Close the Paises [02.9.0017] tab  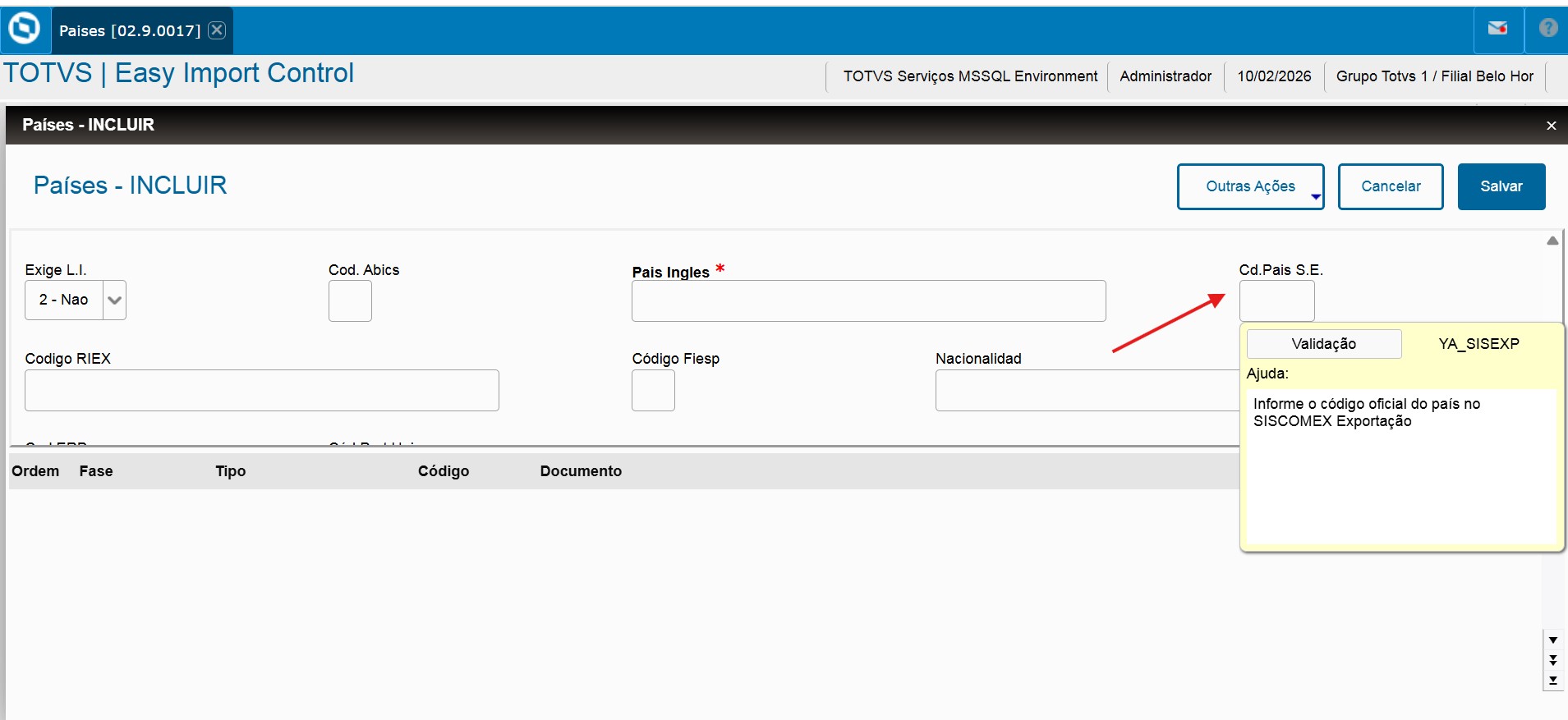click(217, 30)
